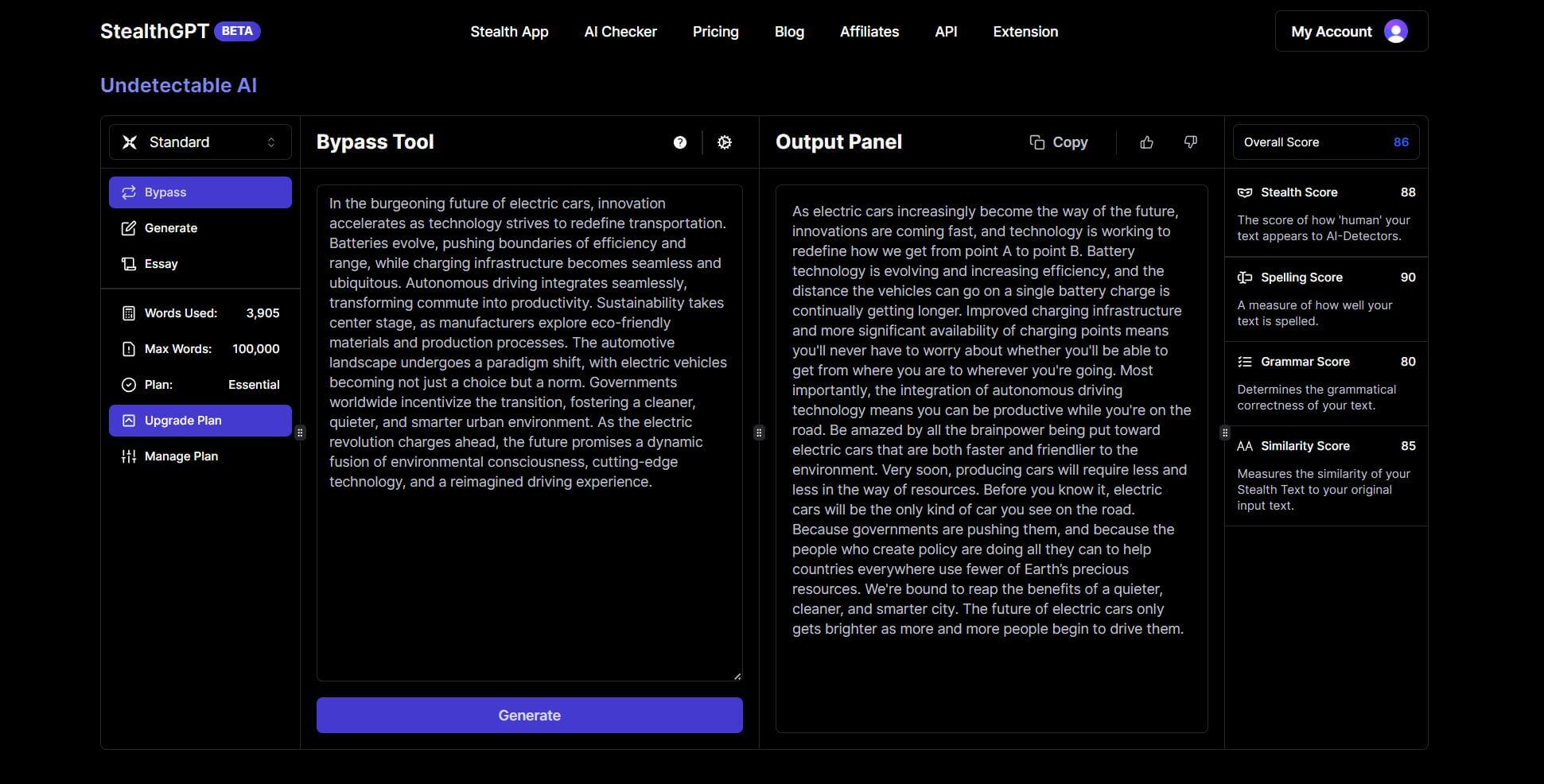
Task: Expand the Standard mode dropdown
Action: (x=200, y=142)
